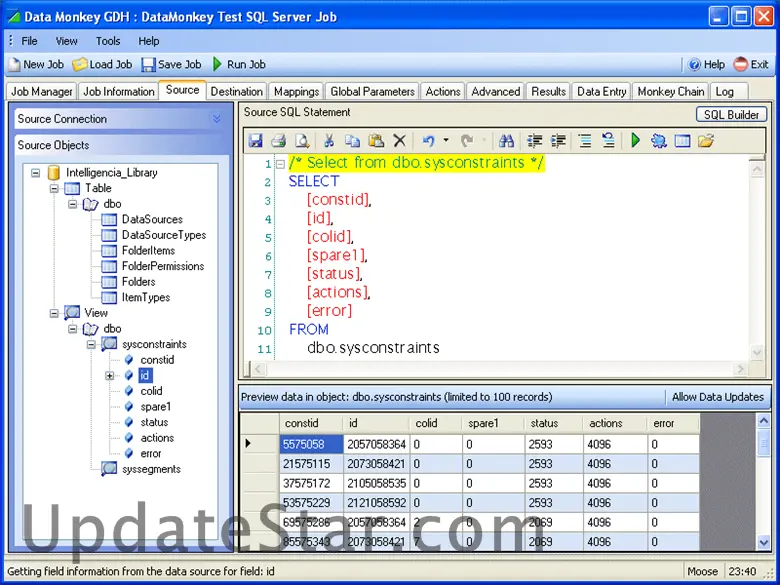Image resolution: width=780 pixels, height=585 pixels.
Task: Click the blue gear icon in SQL toolbar
Action: click(659, 141)
